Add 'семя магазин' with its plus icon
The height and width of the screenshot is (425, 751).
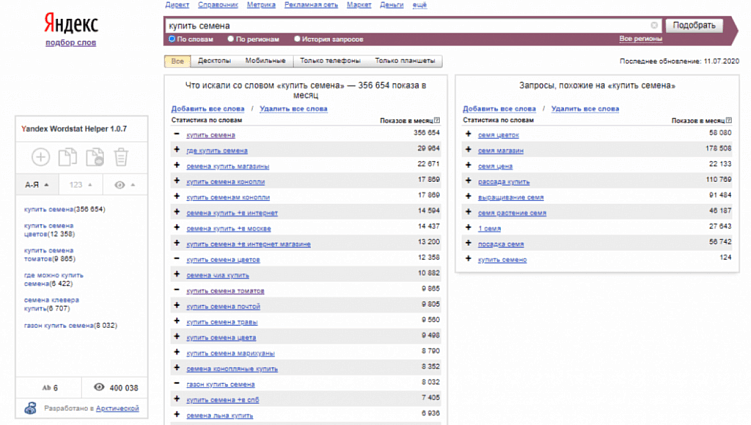pos(468,149)
